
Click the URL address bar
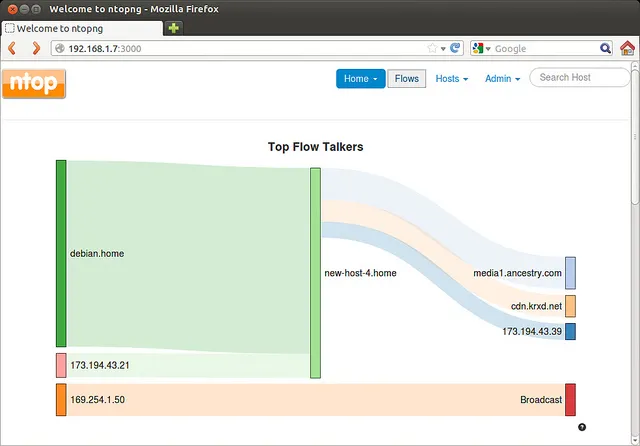(240, 48)
